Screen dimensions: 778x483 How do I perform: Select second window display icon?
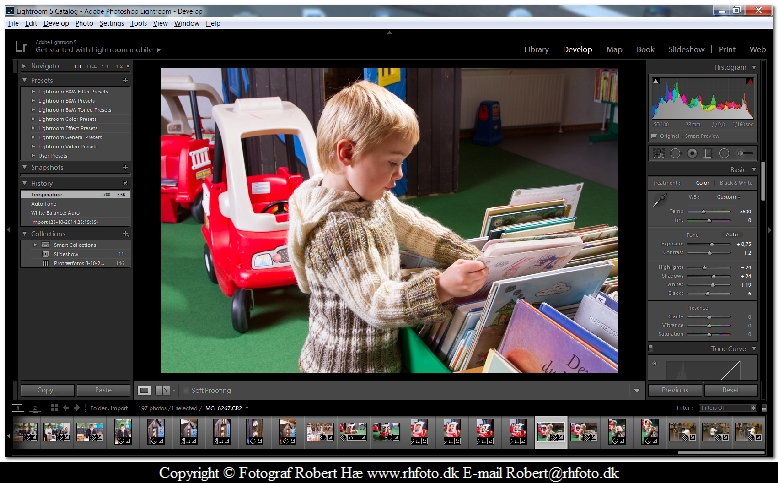[x=35, y=408]
